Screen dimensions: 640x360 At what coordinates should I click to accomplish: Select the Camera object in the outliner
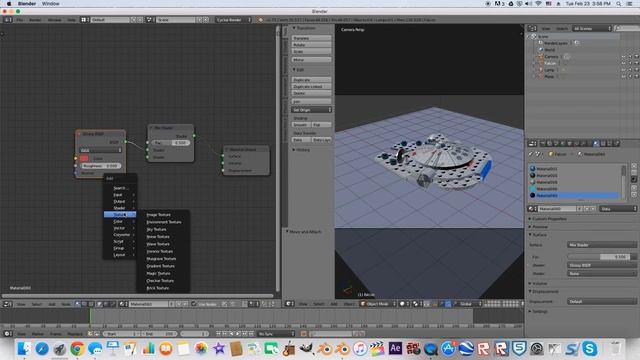point(551,57)
